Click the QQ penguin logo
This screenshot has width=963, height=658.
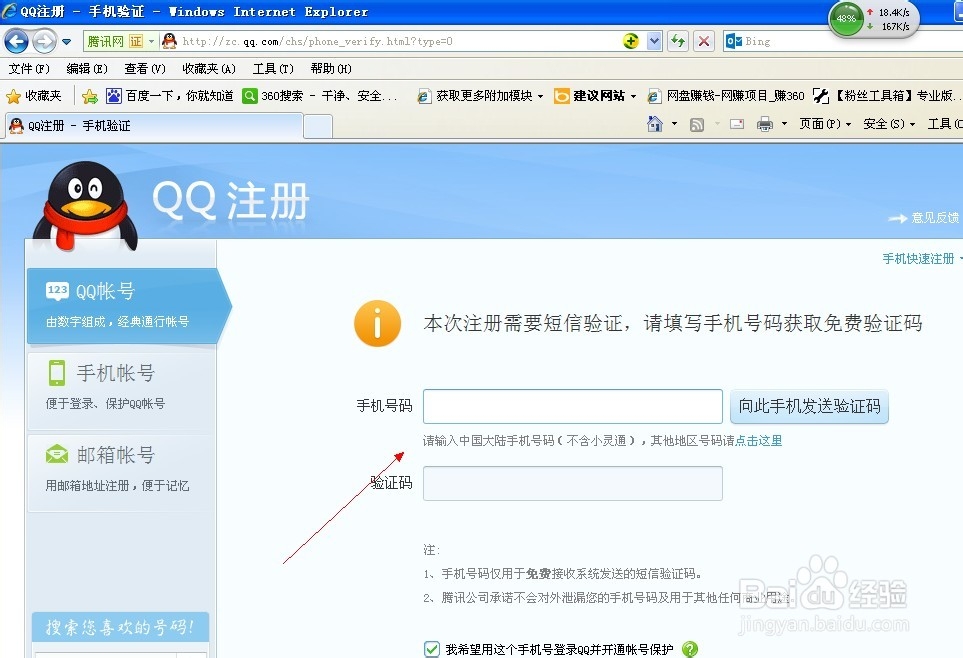click(85, 206)
